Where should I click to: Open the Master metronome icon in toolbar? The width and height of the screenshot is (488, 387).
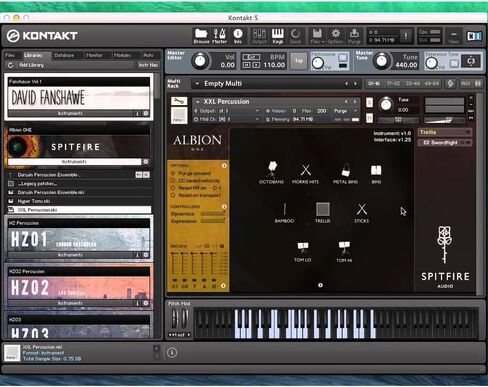[x=219, y=36]
